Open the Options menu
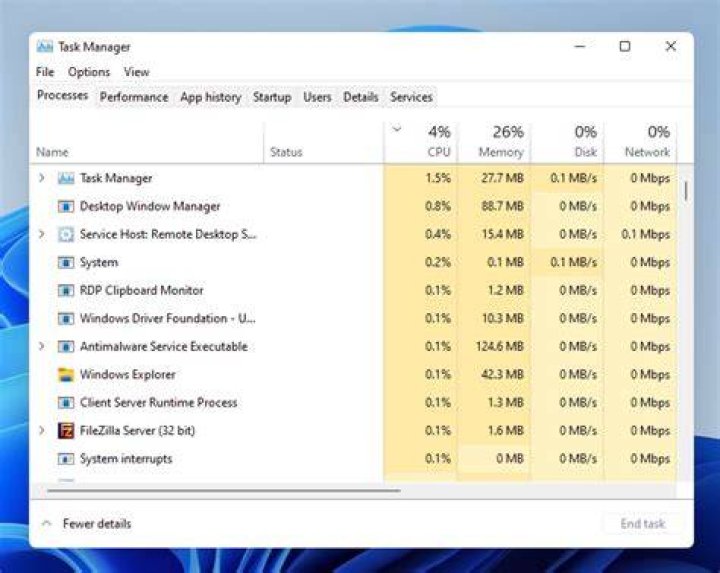 89,72
